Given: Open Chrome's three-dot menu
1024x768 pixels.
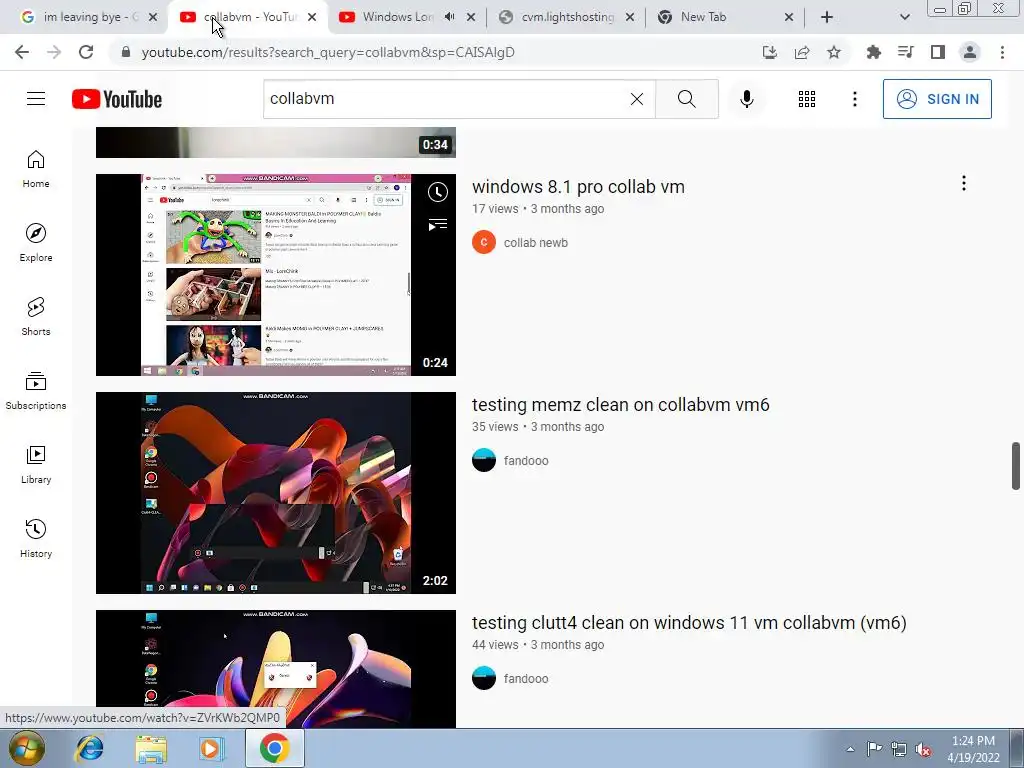Looking at the screenshot, I should (x=1002, y=52).
